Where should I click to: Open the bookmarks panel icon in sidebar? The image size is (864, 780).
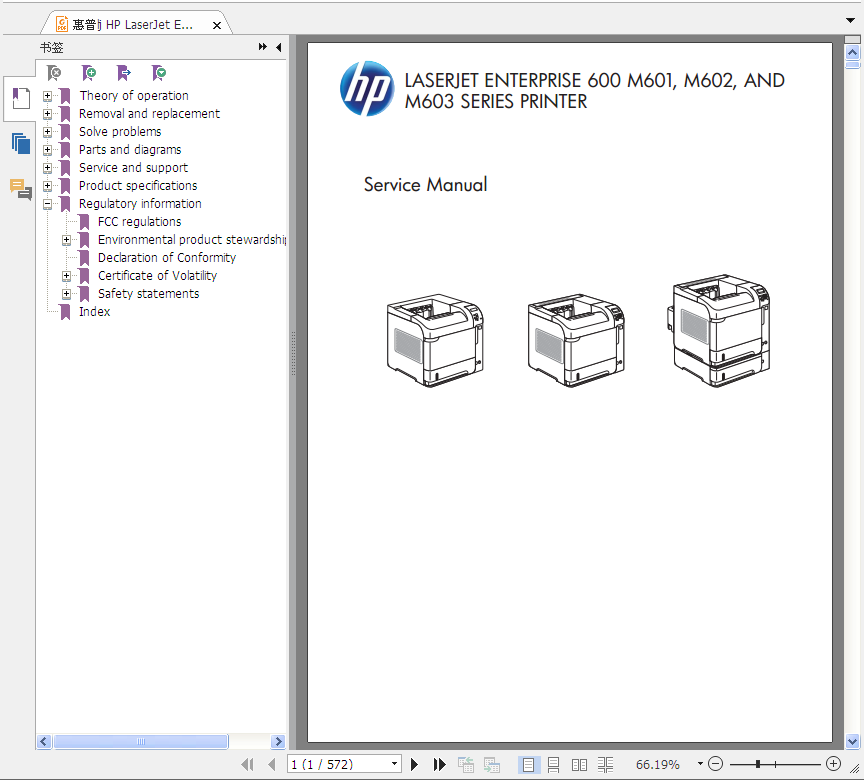coord(20,99)
